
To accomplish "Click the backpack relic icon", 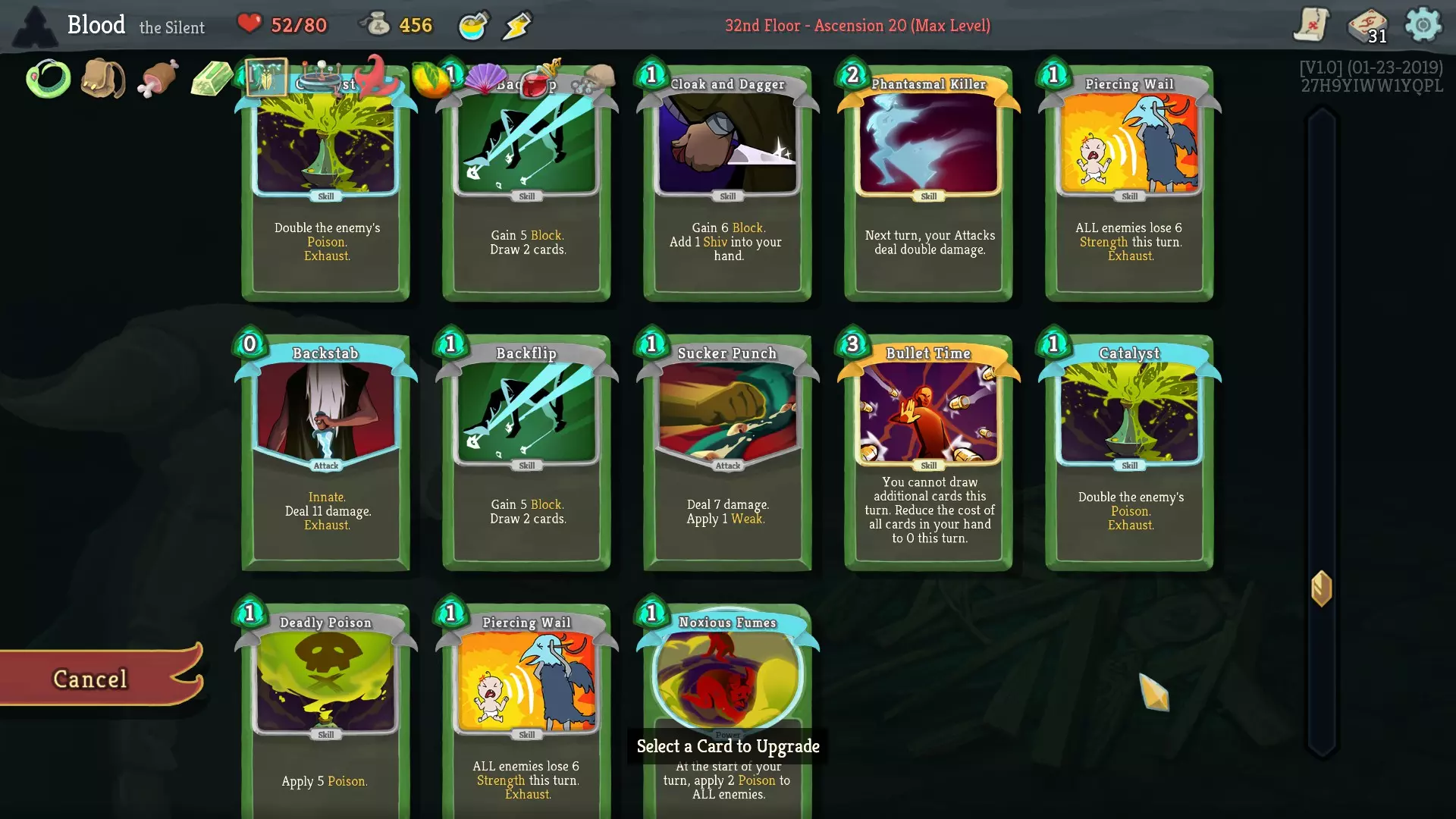I will click(x=103, y=78).
